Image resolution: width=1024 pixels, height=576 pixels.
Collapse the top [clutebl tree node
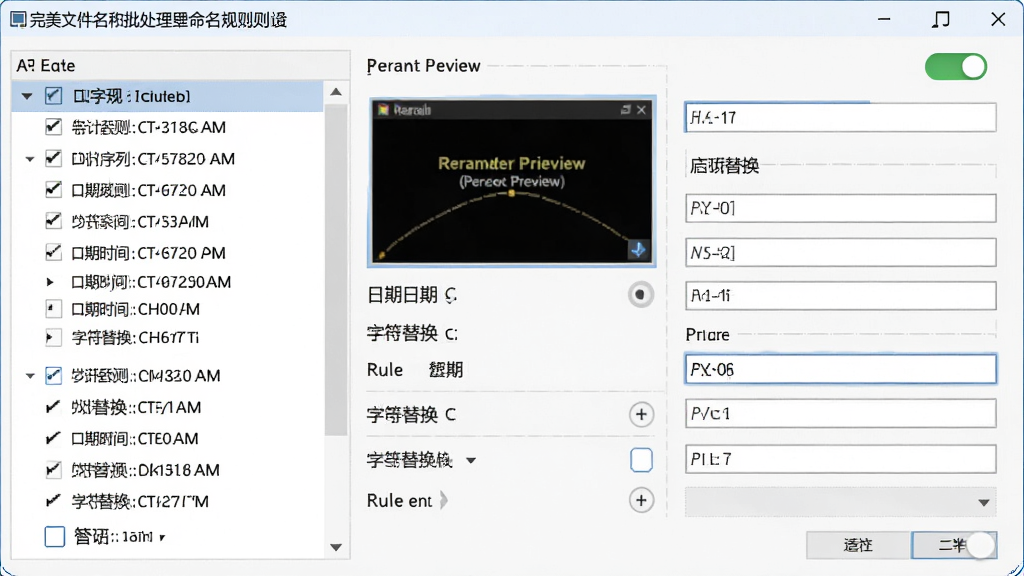click(x=27, y=96)
